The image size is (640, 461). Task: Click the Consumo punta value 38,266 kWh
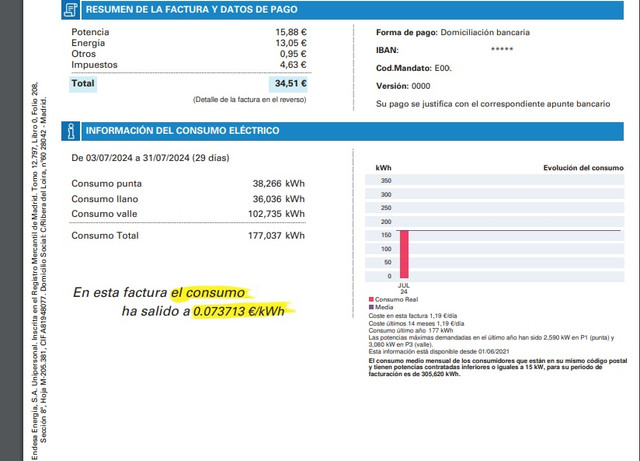click(x=278, y=184)
